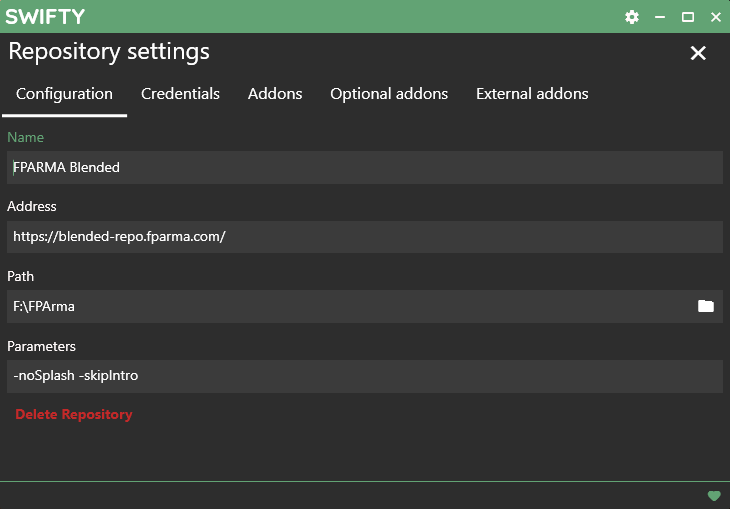This screenshot has width=730, height=509.
Task: Click the Repository settings heading
Action: pos(109,52)
